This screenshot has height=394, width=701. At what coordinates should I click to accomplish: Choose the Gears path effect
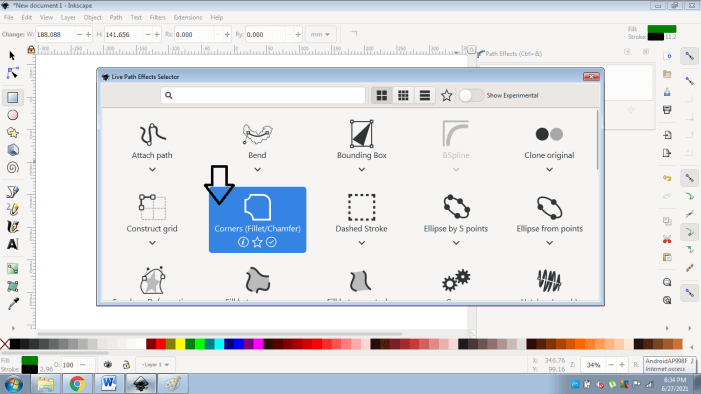(456, 282)
